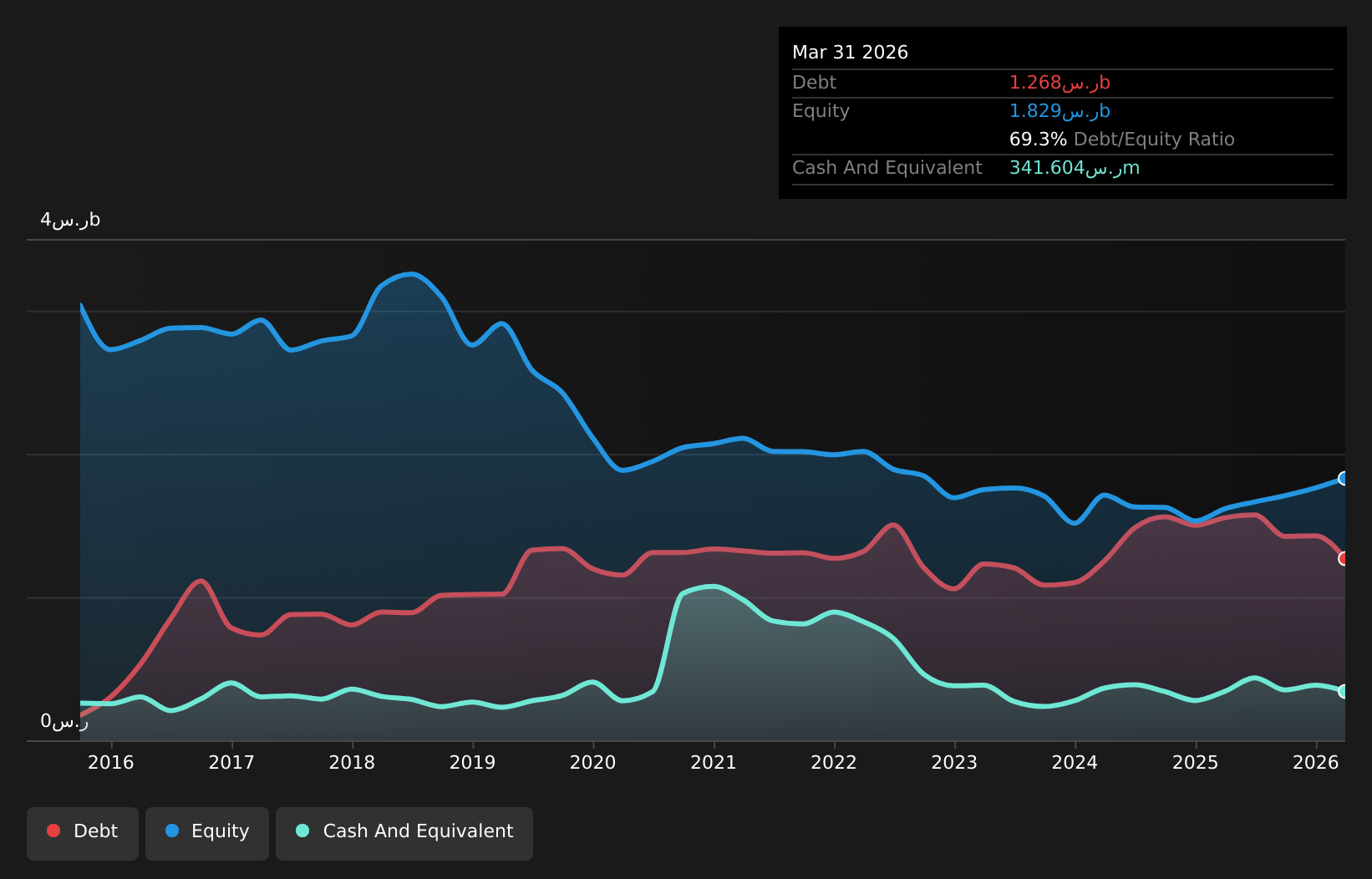Click the blue Equity legend dot
1372x879 pixels.
[172, 831]
